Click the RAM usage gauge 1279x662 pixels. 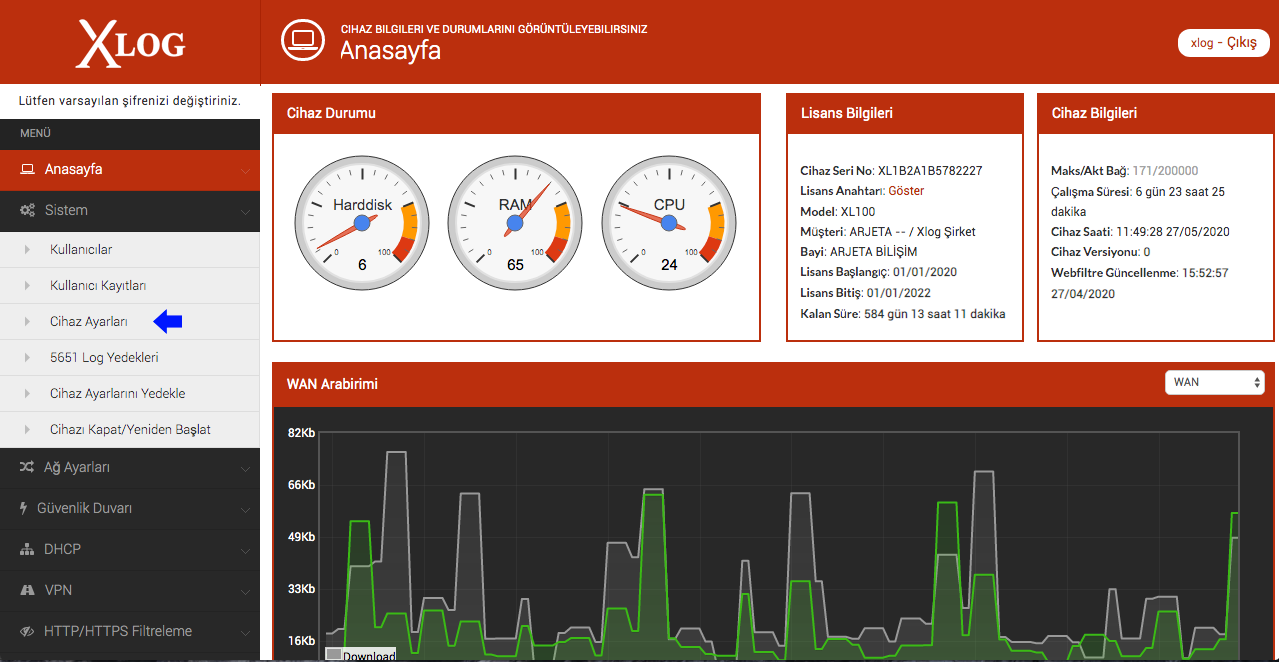515,222
